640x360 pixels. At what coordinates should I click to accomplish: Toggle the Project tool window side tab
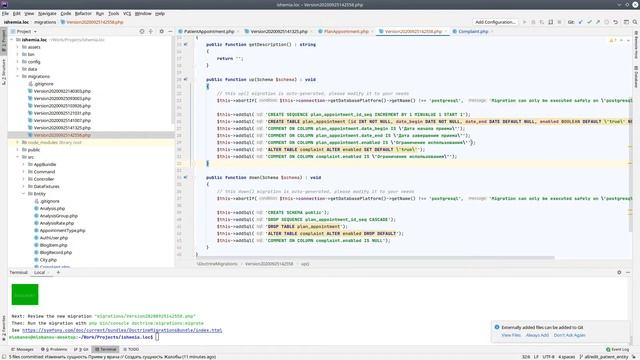coord(4,41)
